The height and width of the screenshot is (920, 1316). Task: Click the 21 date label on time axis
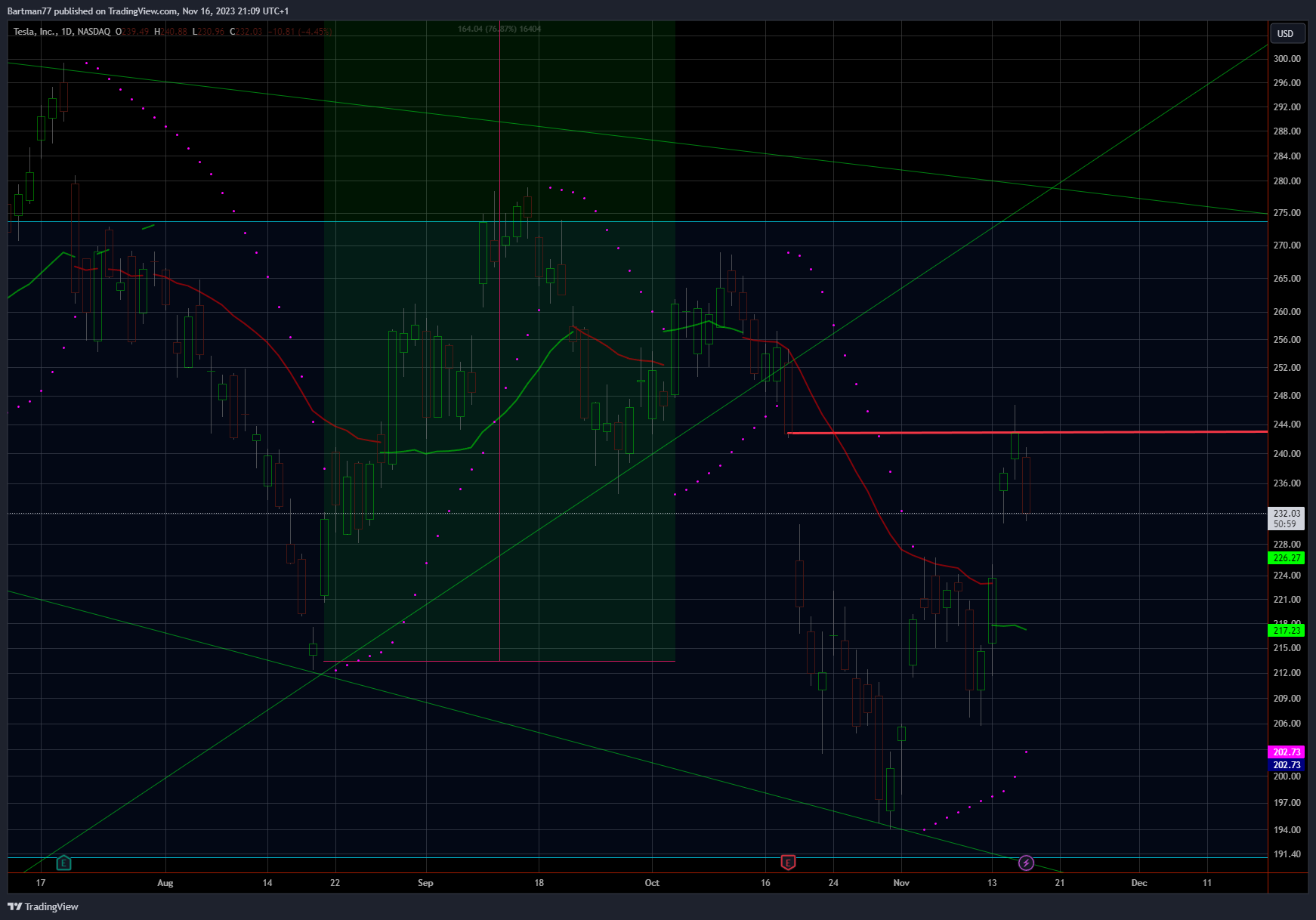tap(1060, 883)
